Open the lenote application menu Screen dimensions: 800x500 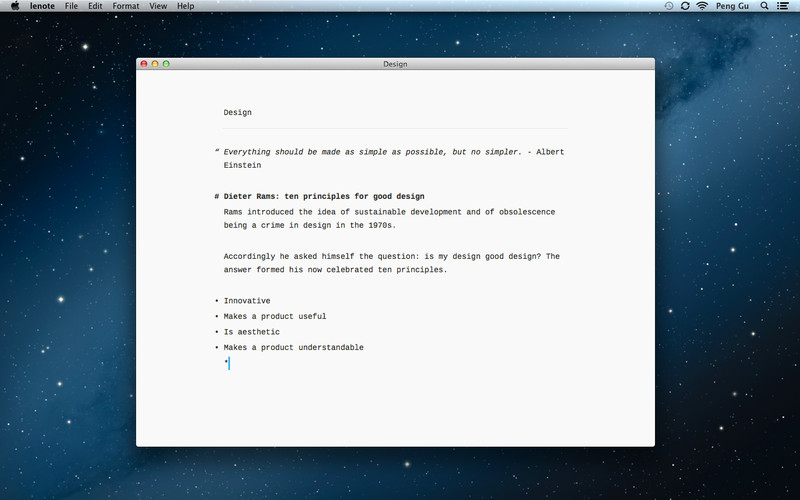coord(42,6)
